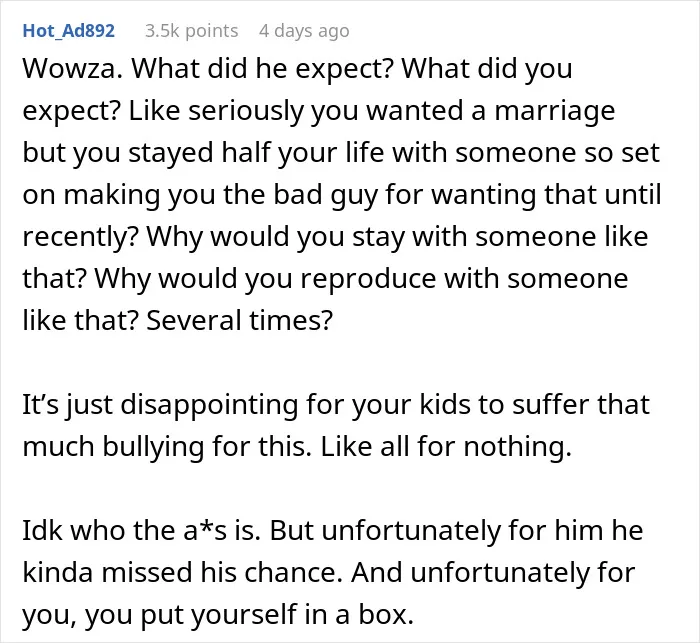The image size is (700, 643).
Task: Click the line beginning 'recently? Why would you stay'
Action: [x=335, y=237]
